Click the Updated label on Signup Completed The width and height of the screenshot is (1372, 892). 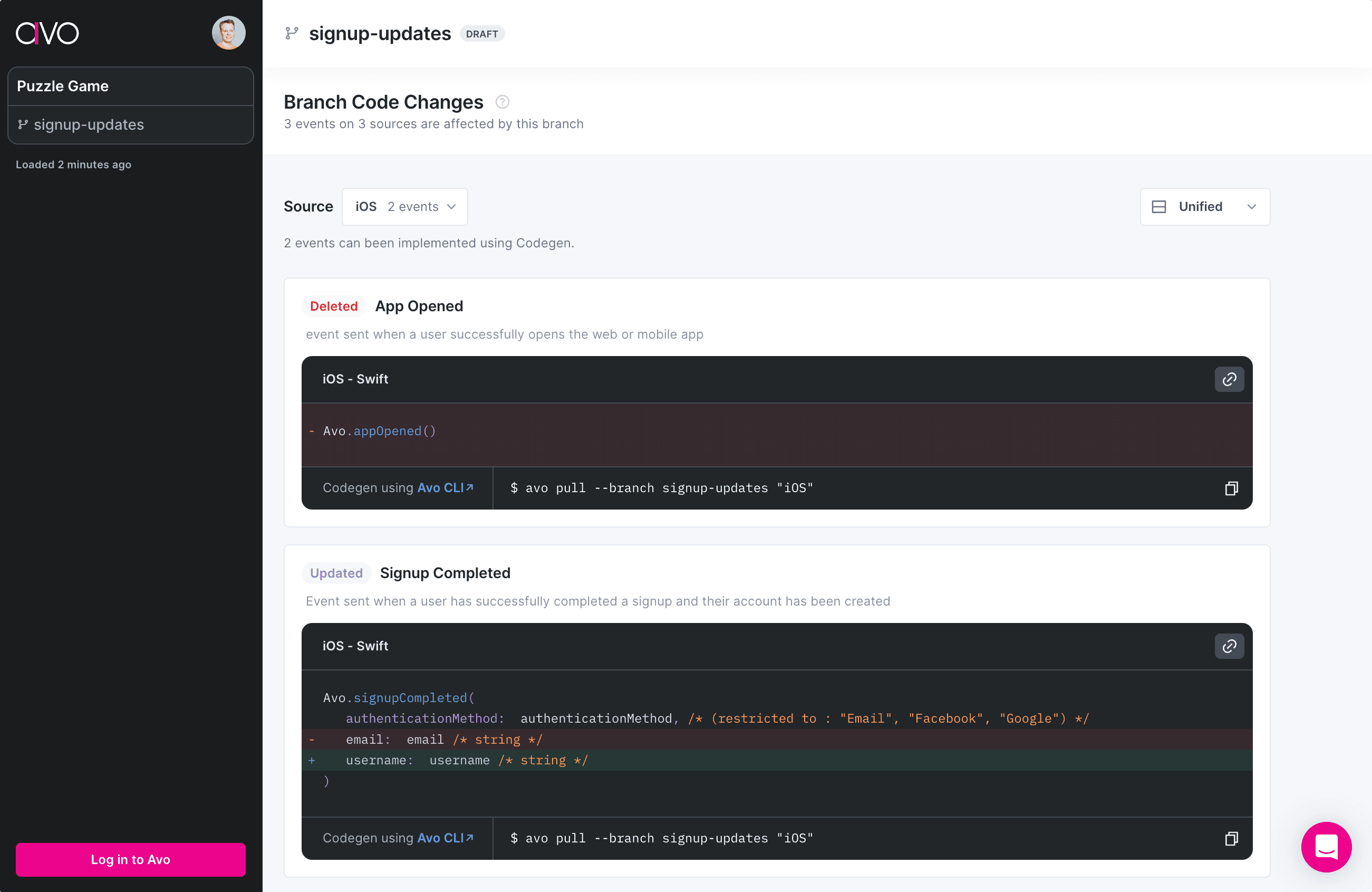tap(336, 572)
